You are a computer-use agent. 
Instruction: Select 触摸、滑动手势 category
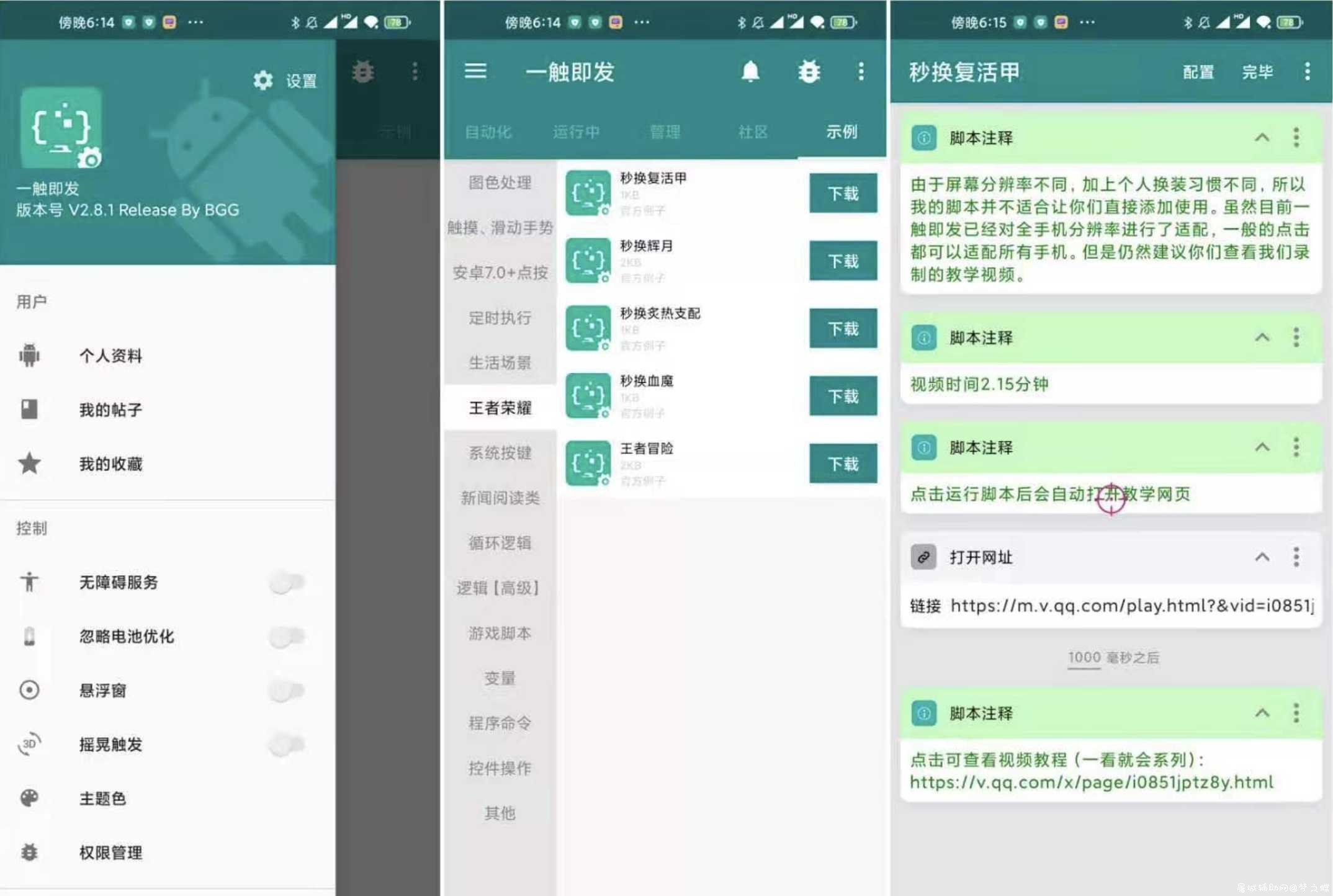click(500, 228)
